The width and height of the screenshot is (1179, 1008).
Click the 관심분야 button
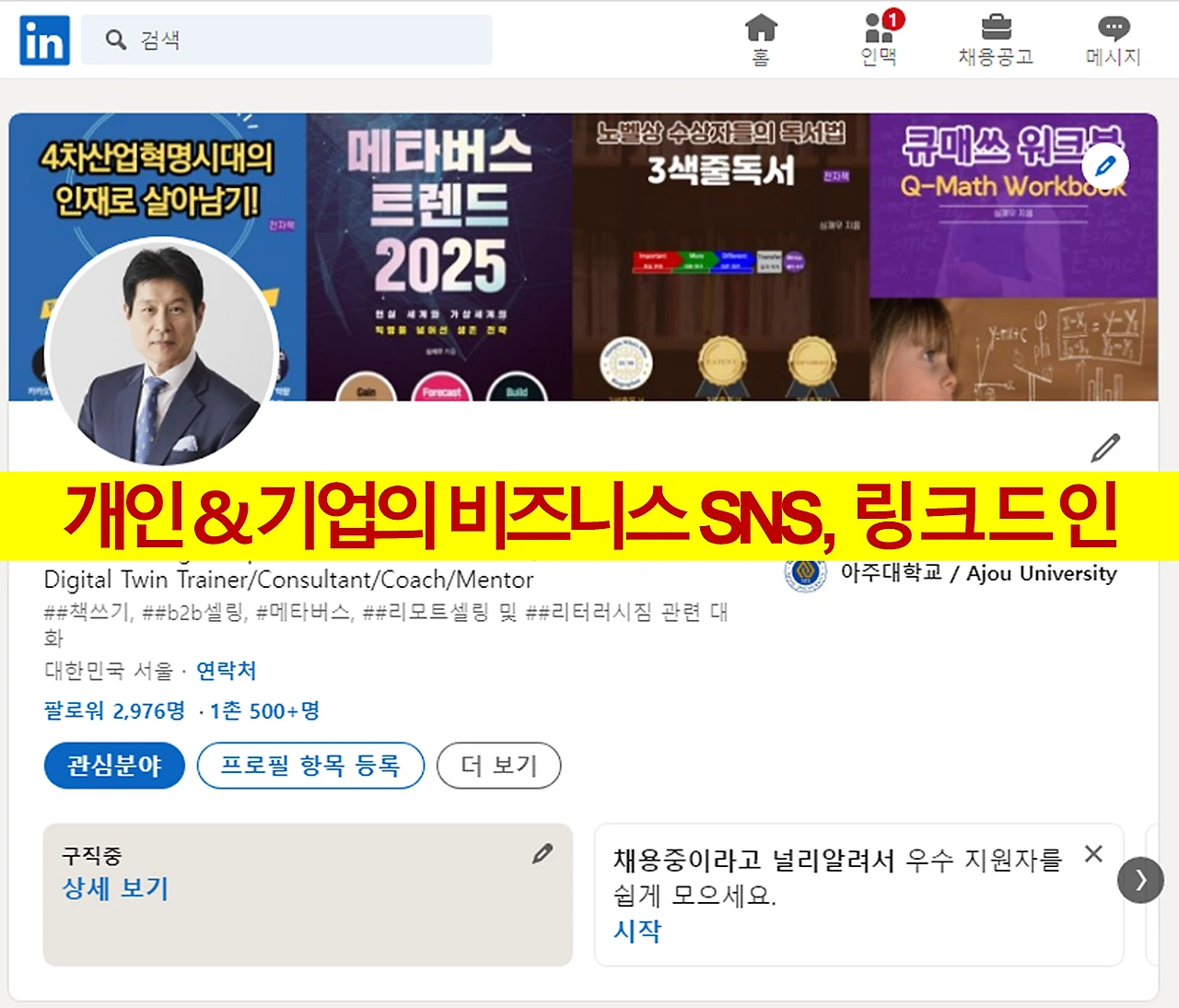pyautogui.click(x=114, y=766)
